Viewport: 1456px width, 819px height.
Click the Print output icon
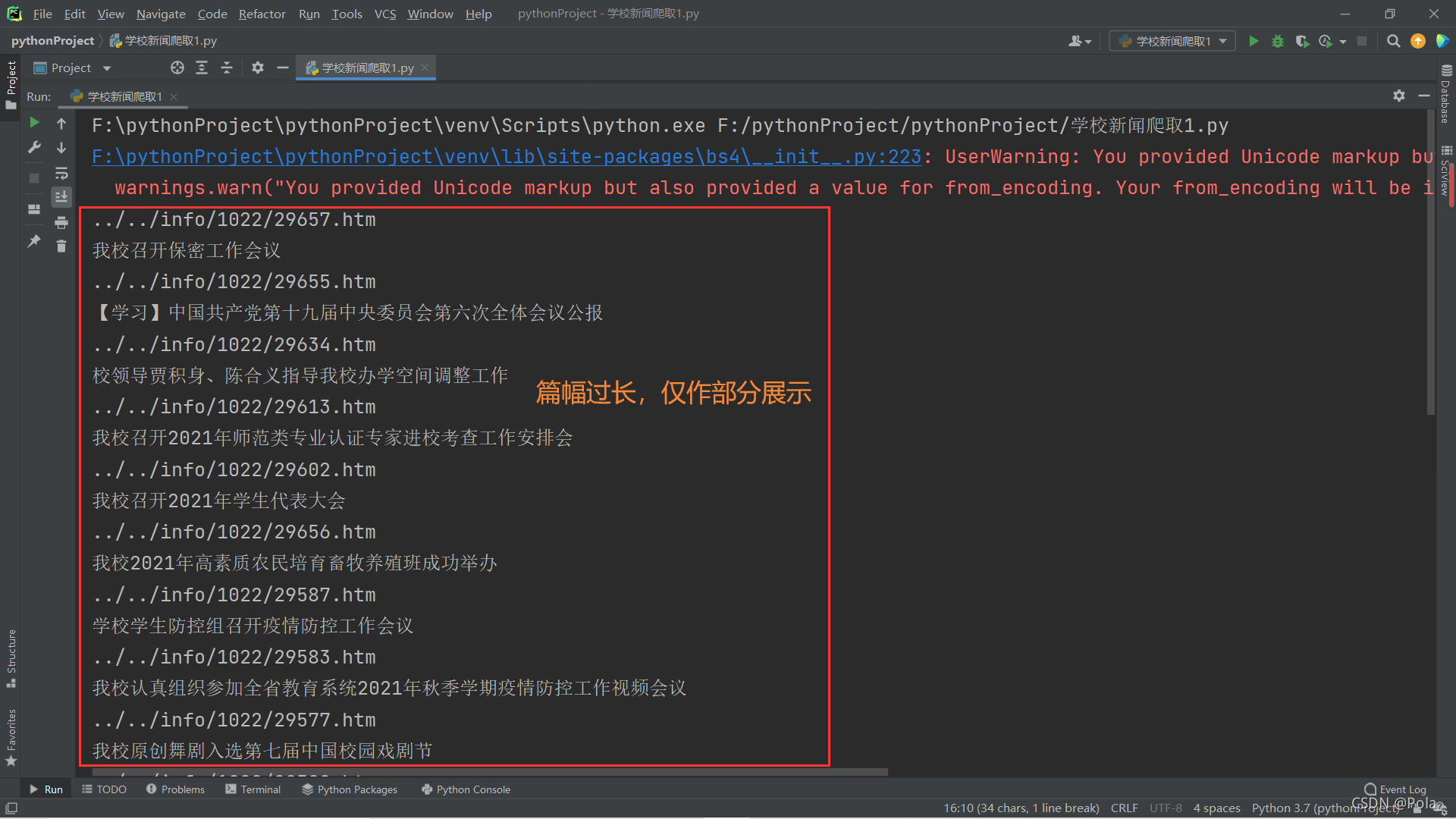(x=61, y=222)
